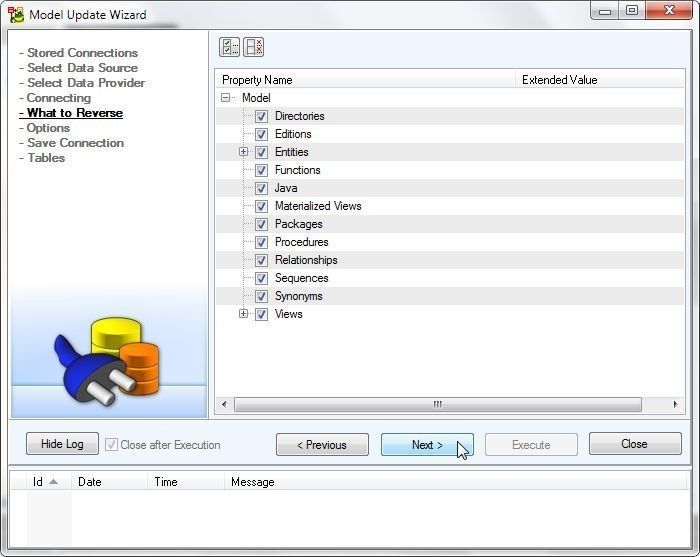The image size is (700, 557).
Task: Expand the Entities tree node
Action: tap(243, 152)
